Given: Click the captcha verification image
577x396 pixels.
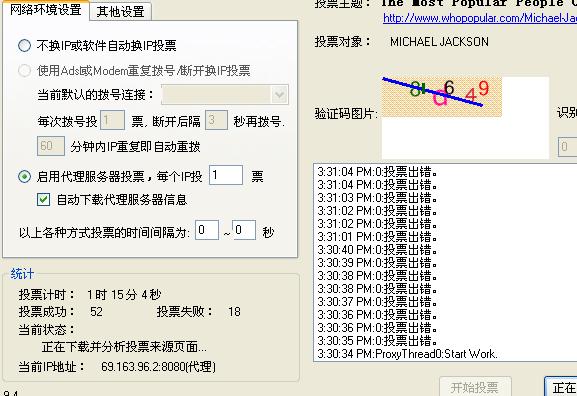Looking at the screenshot, I should click(x=442, y=96).
